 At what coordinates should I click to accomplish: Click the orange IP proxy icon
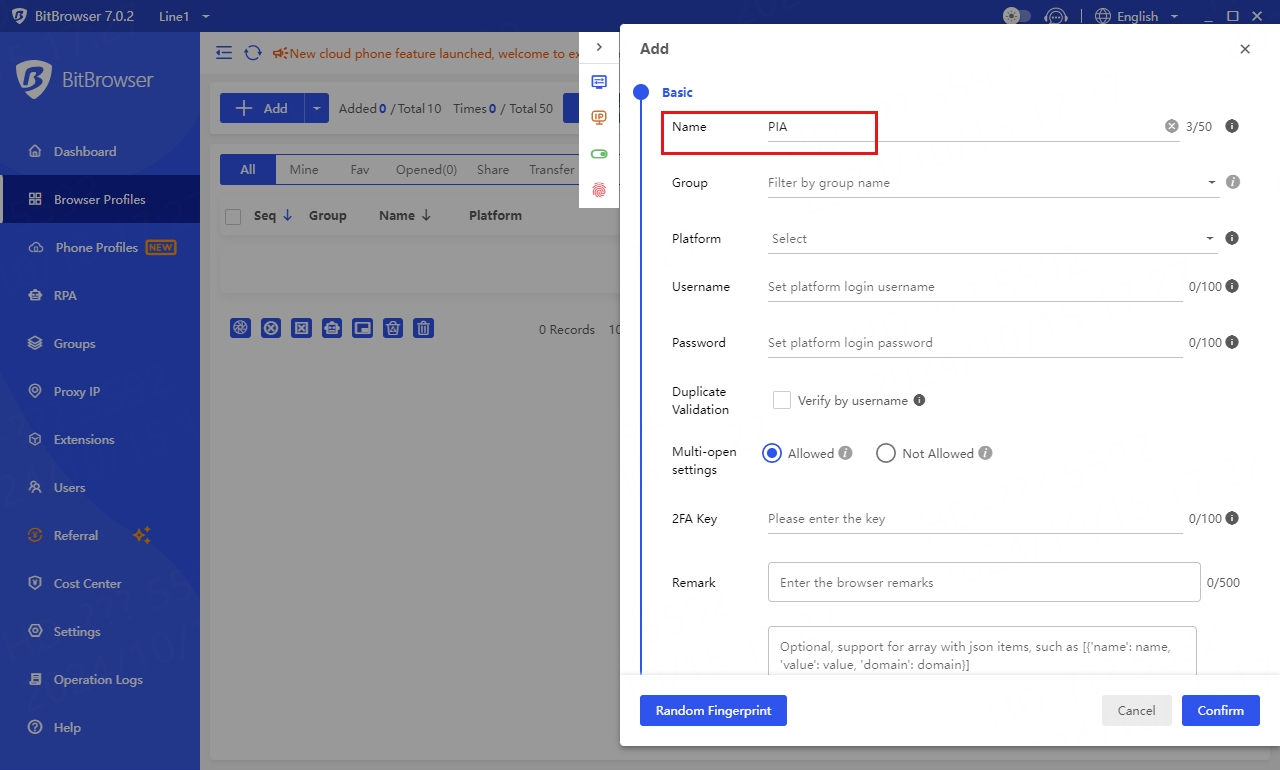coord(599,118)
